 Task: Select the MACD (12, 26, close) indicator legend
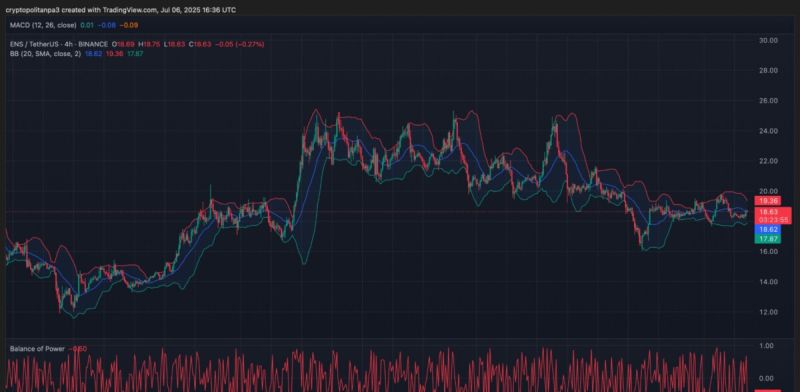pyautogui.click(x=43, y=25)
